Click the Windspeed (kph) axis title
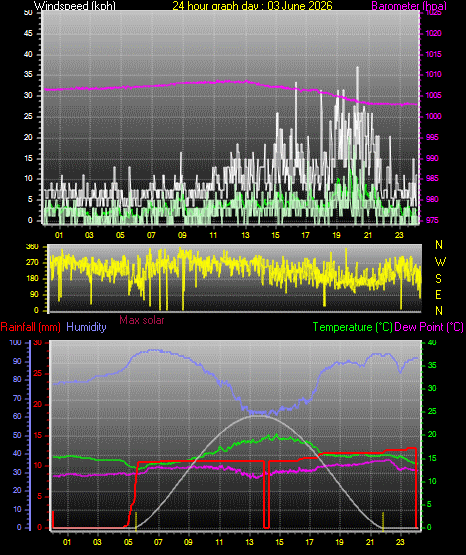 (75, 5)
